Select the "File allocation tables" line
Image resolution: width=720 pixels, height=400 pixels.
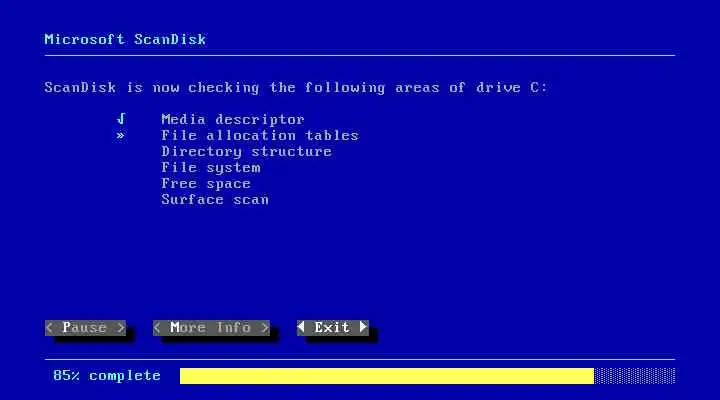click(x=260, y=135)
